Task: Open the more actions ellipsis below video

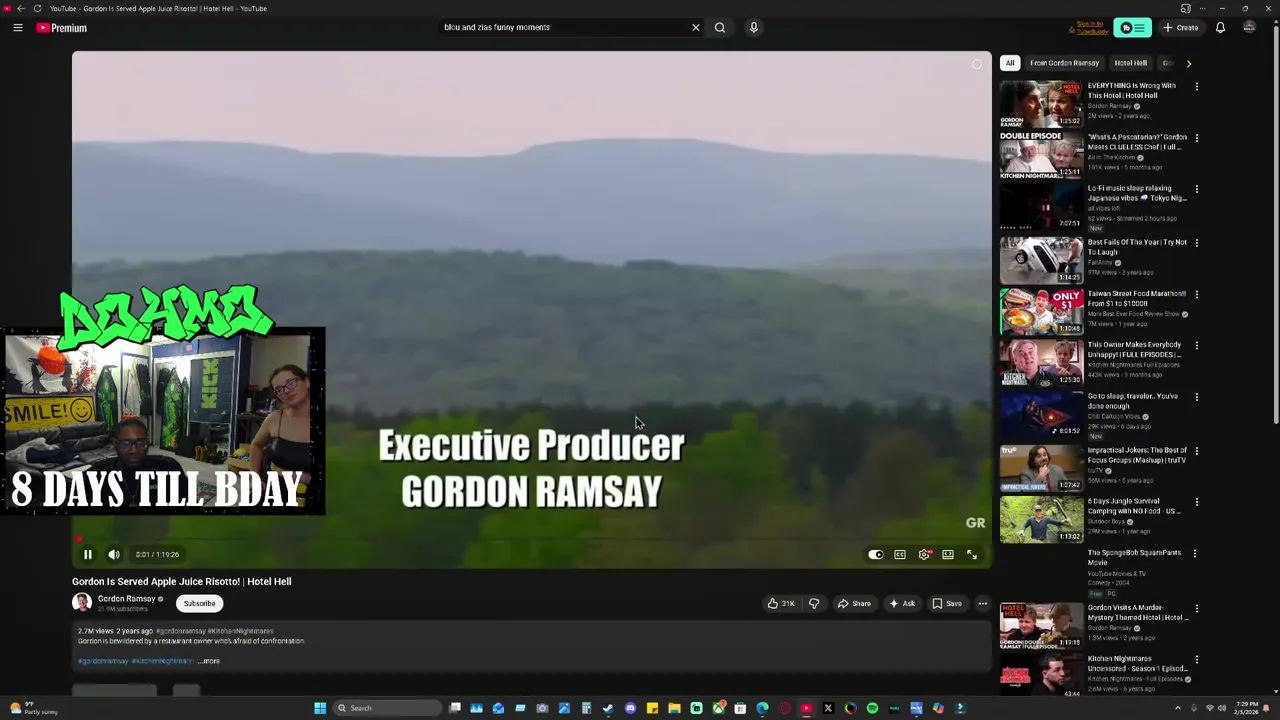Action: pos(983,603)
